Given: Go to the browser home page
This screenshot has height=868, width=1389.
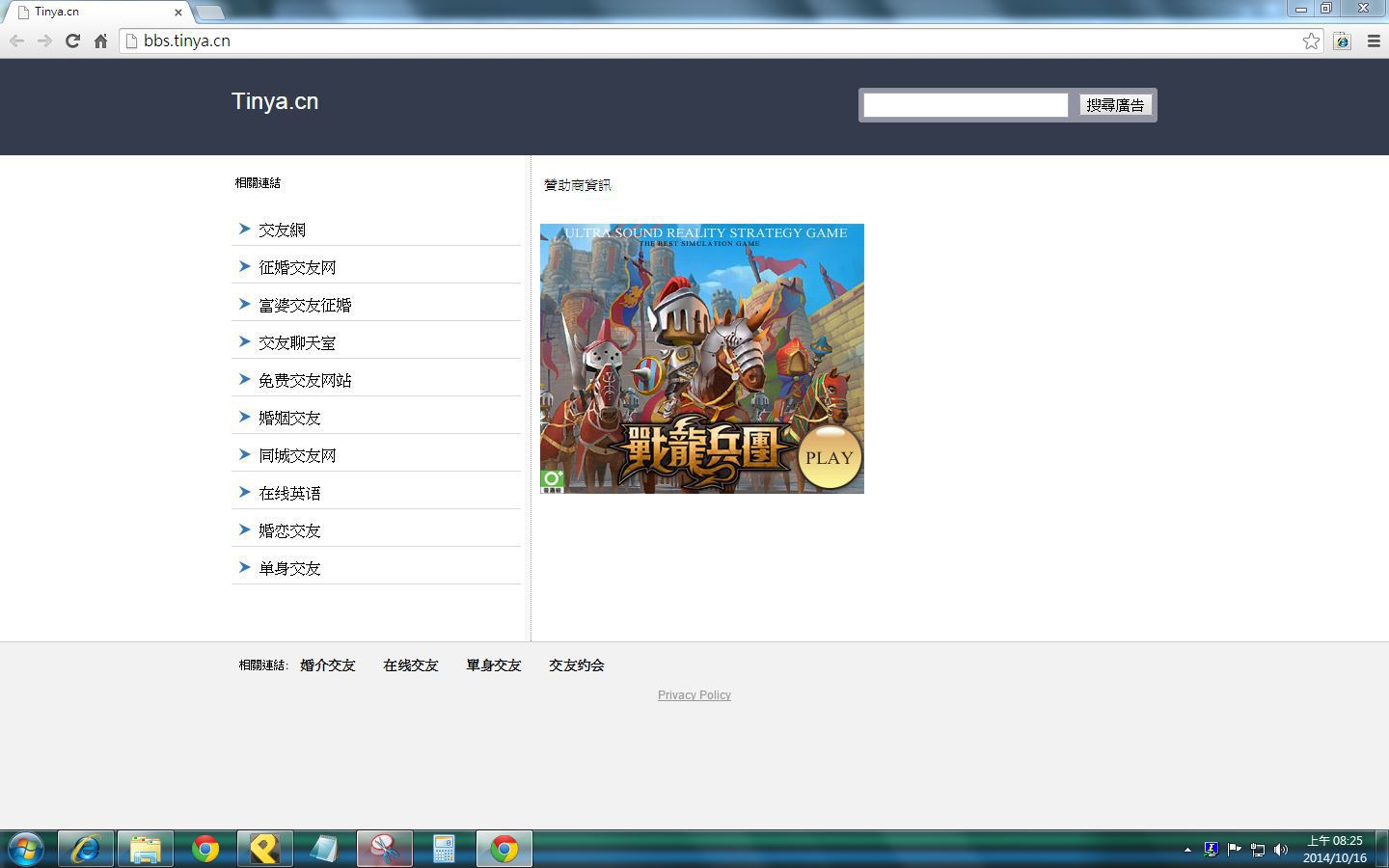Looking at the screenshot, I should pos(100,41).
